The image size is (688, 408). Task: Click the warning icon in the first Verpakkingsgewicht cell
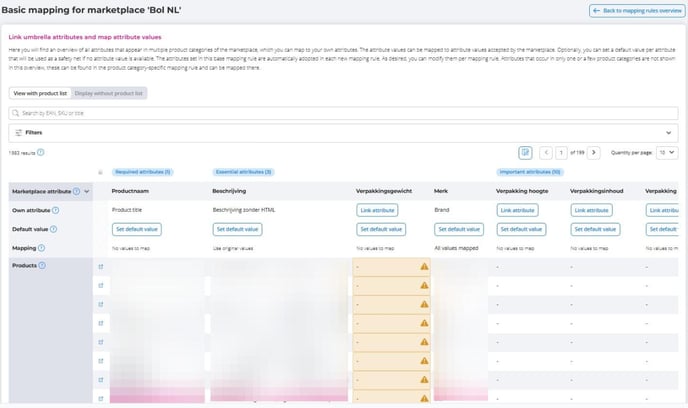click(x=424, y=267)
